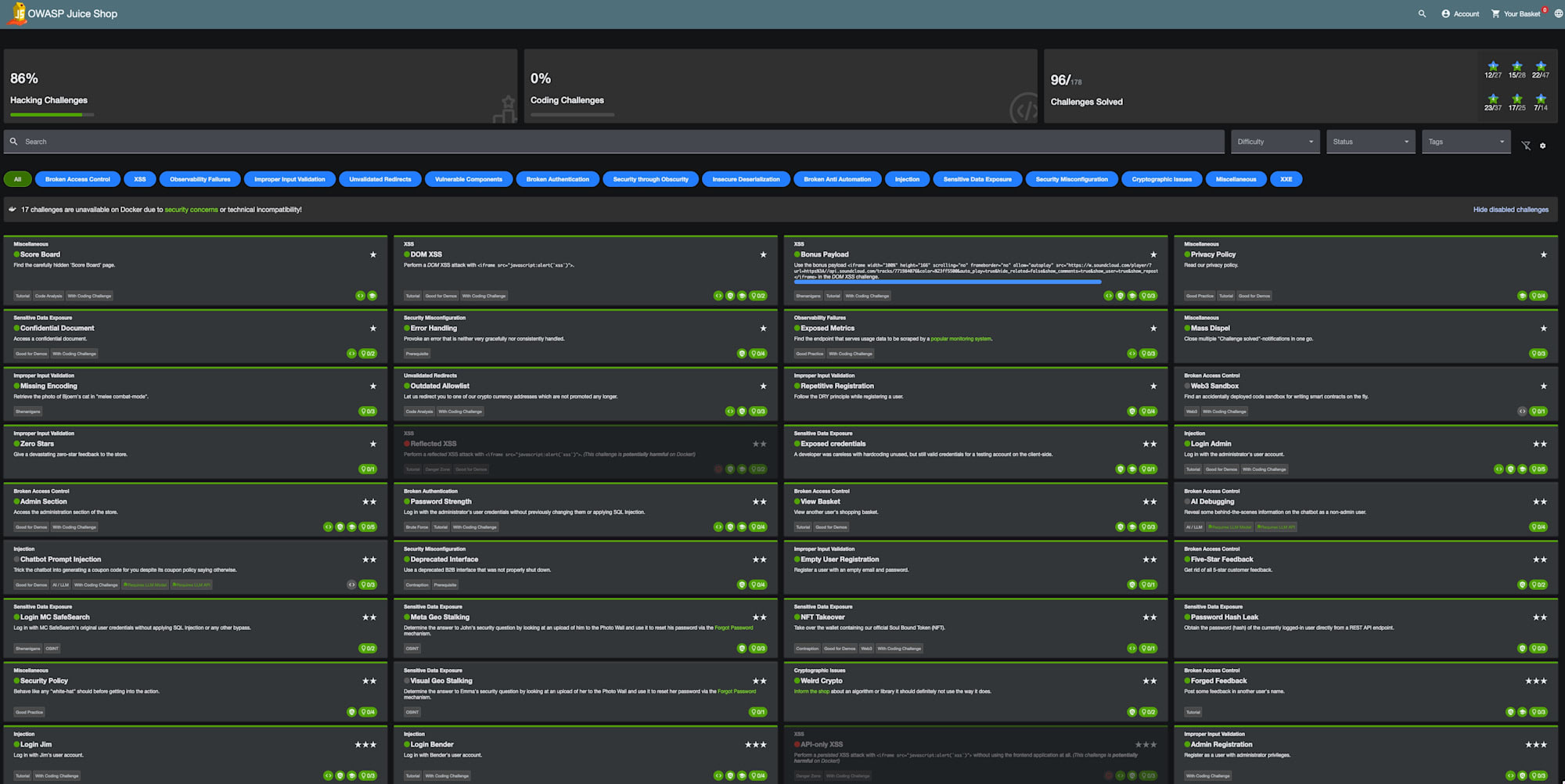Show Zero Stars hint 0/1 lightbulb

point(368,469)
